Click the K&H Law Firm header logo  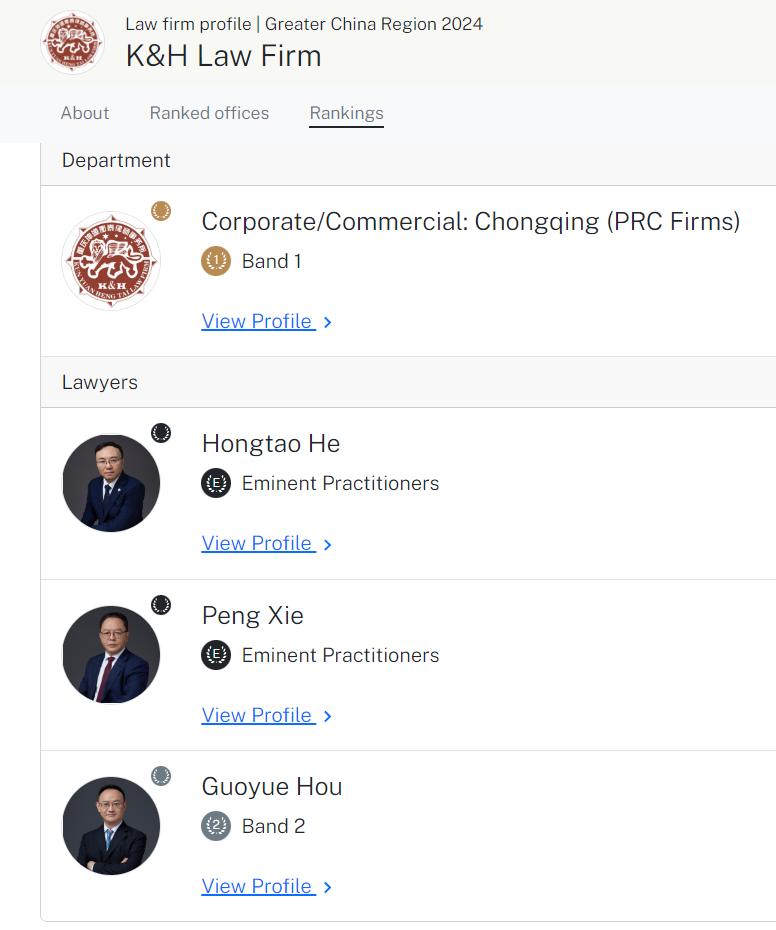(x=72, y=43)
